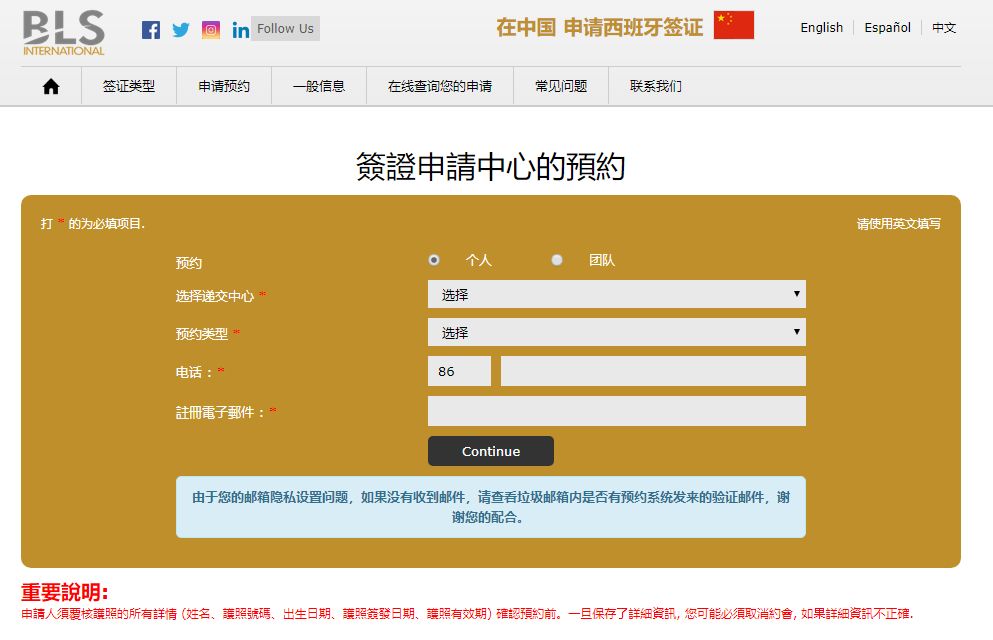
Task: Open the Twitter social icon
Action: point(181,30)
